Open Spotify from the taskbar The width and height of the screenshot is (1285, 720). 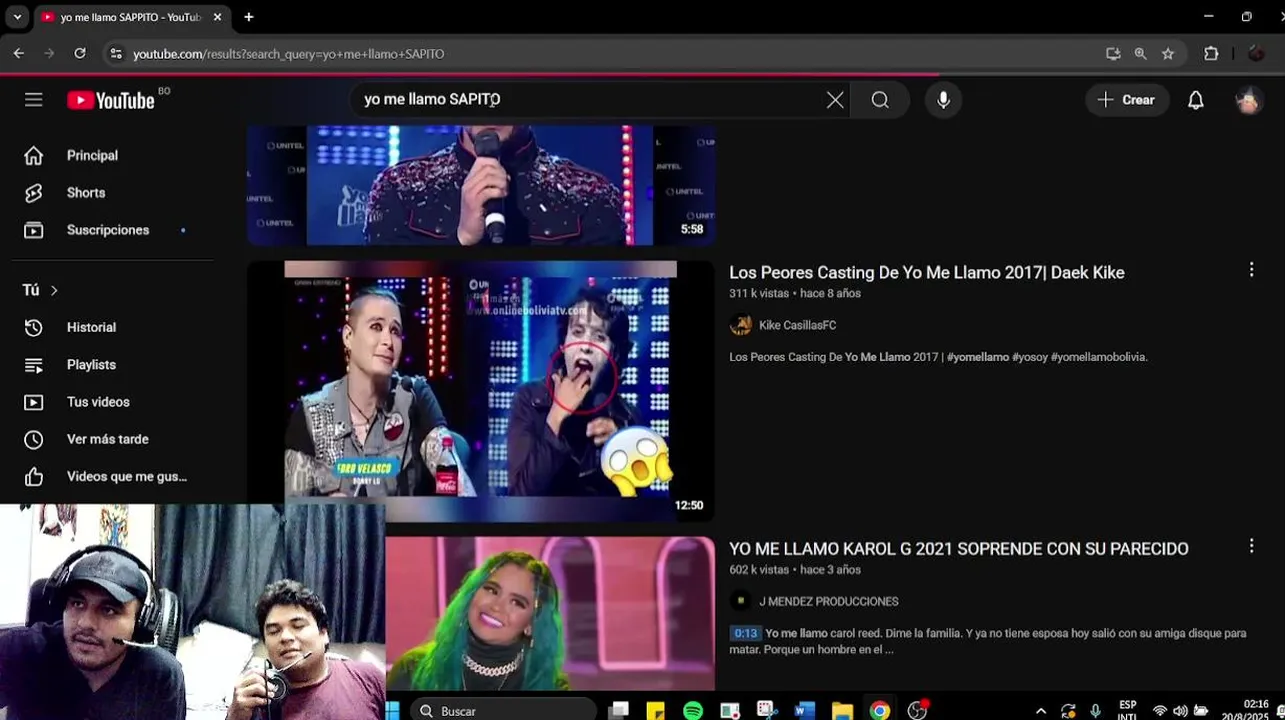tap(693, 711)
